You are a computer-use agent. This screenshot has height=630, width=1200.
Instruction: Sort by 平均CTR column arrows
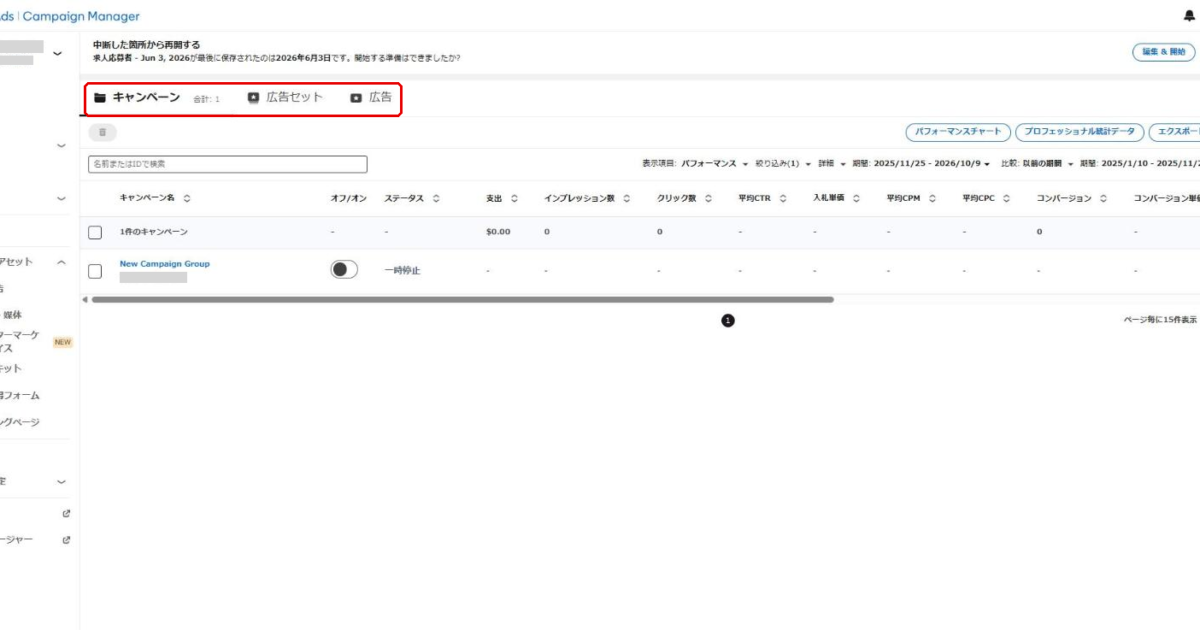pos(783,198)
